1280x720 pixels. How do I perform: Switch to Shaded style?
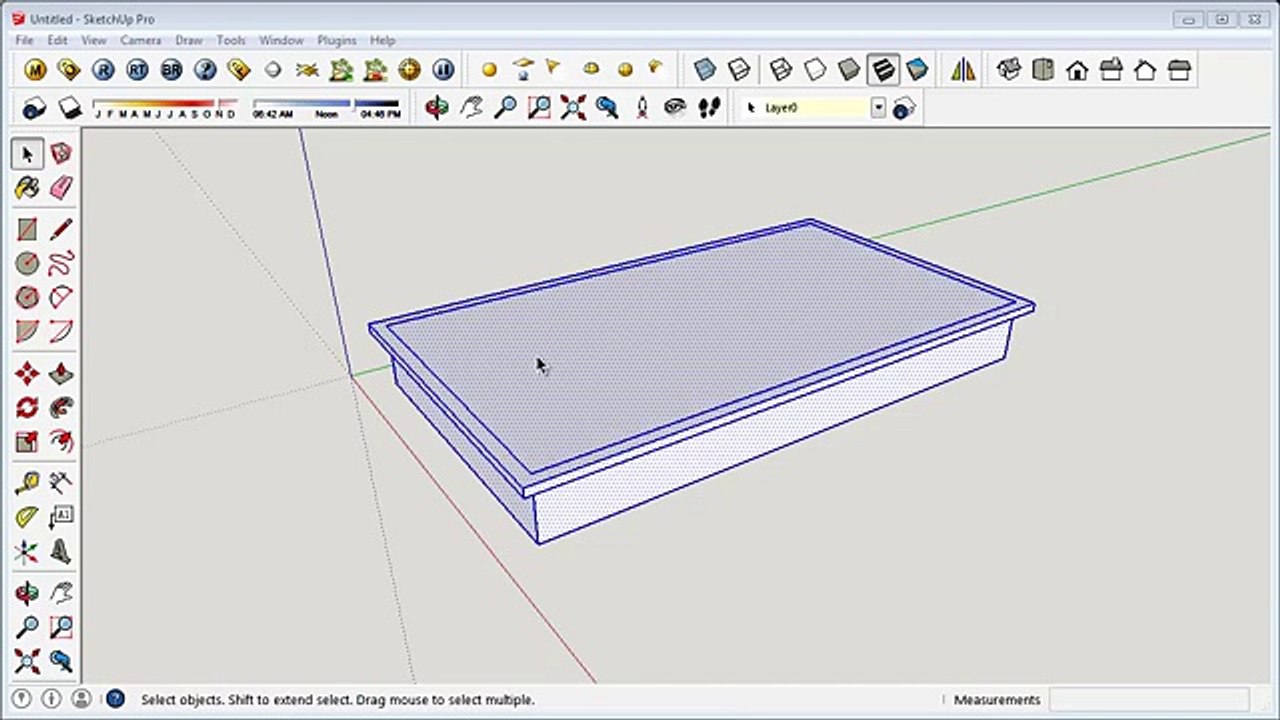[x=849, y=70]
